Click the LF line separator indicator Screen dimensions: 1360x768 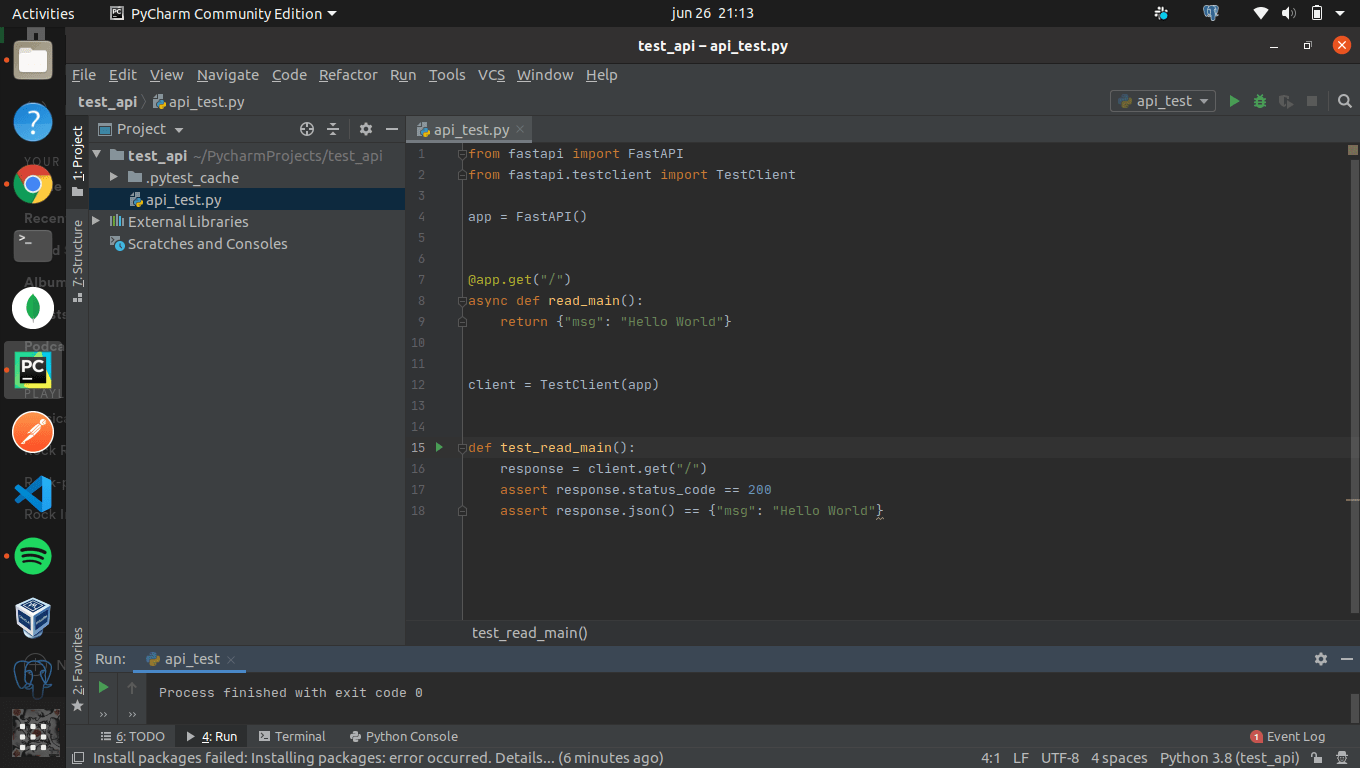point(1021,758)
